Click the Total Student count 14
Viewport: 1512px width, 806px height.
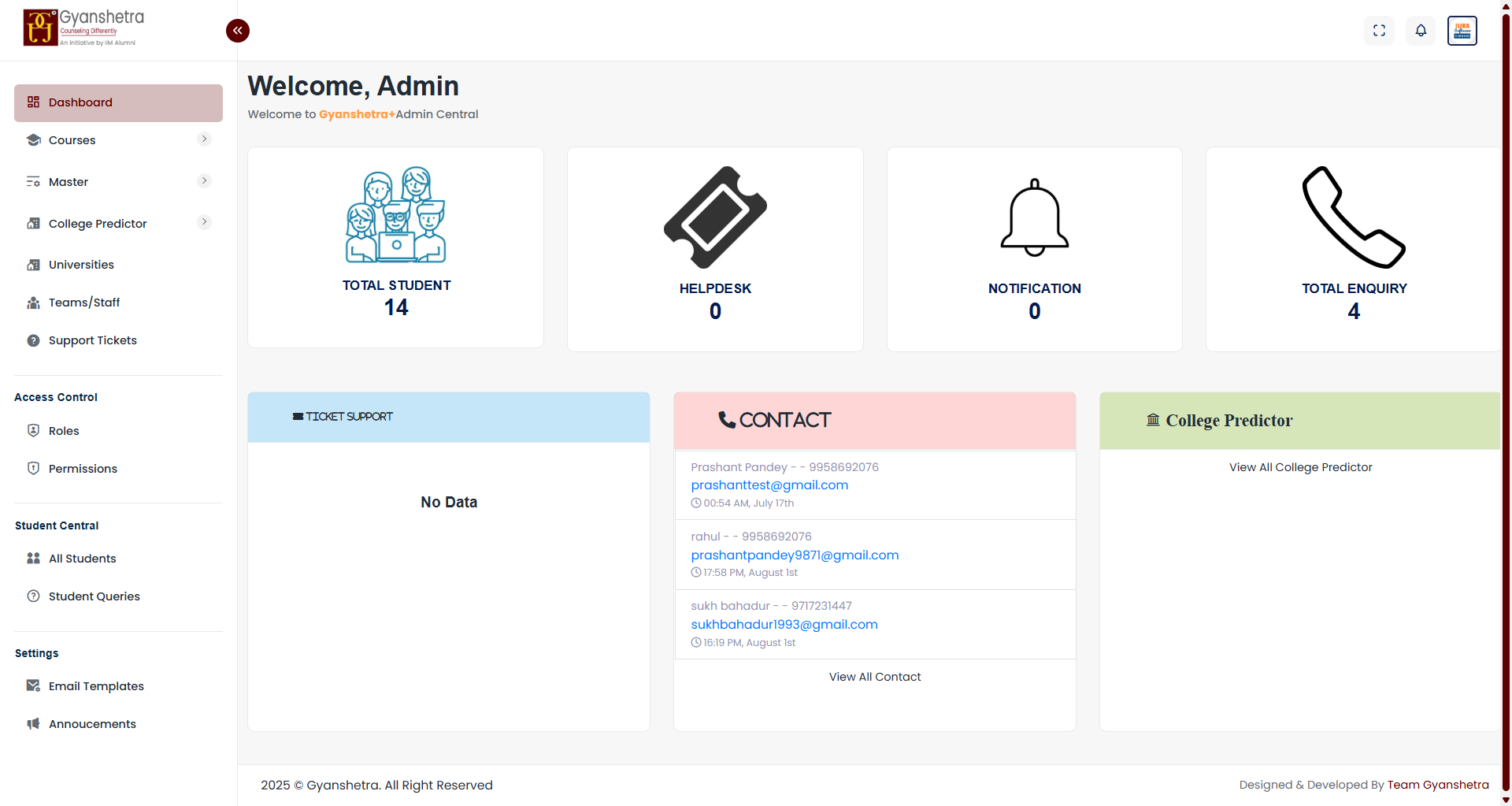[x=396, y=307]
